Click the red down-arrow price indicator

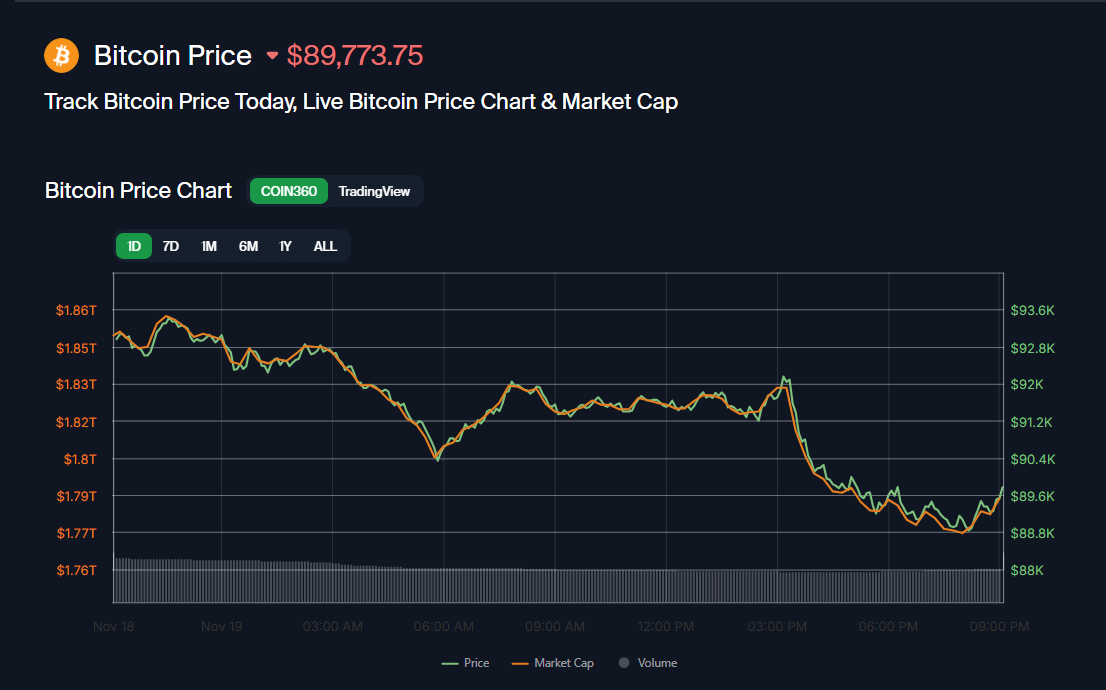click(272, 56)
